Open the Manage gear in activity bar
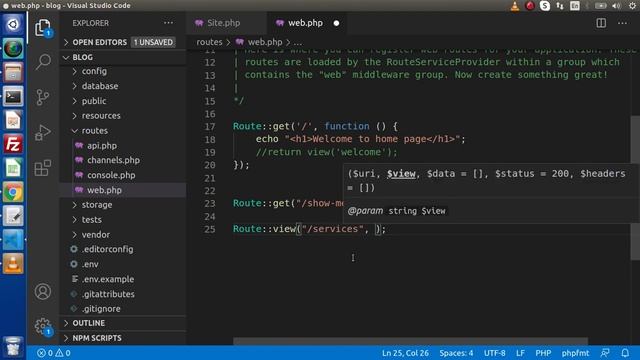 coord(43,327)
